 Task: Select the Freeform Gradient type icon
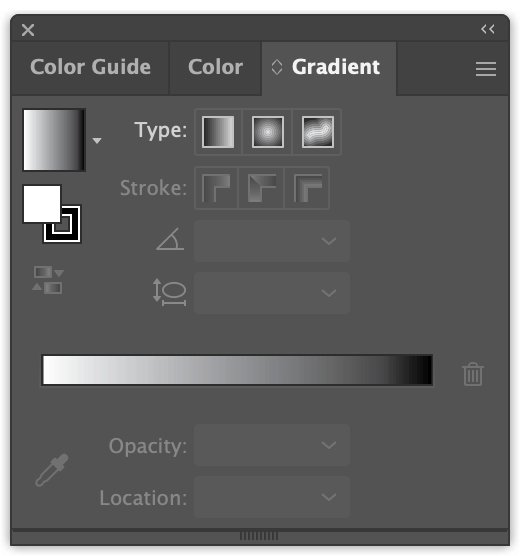[317, 132]
